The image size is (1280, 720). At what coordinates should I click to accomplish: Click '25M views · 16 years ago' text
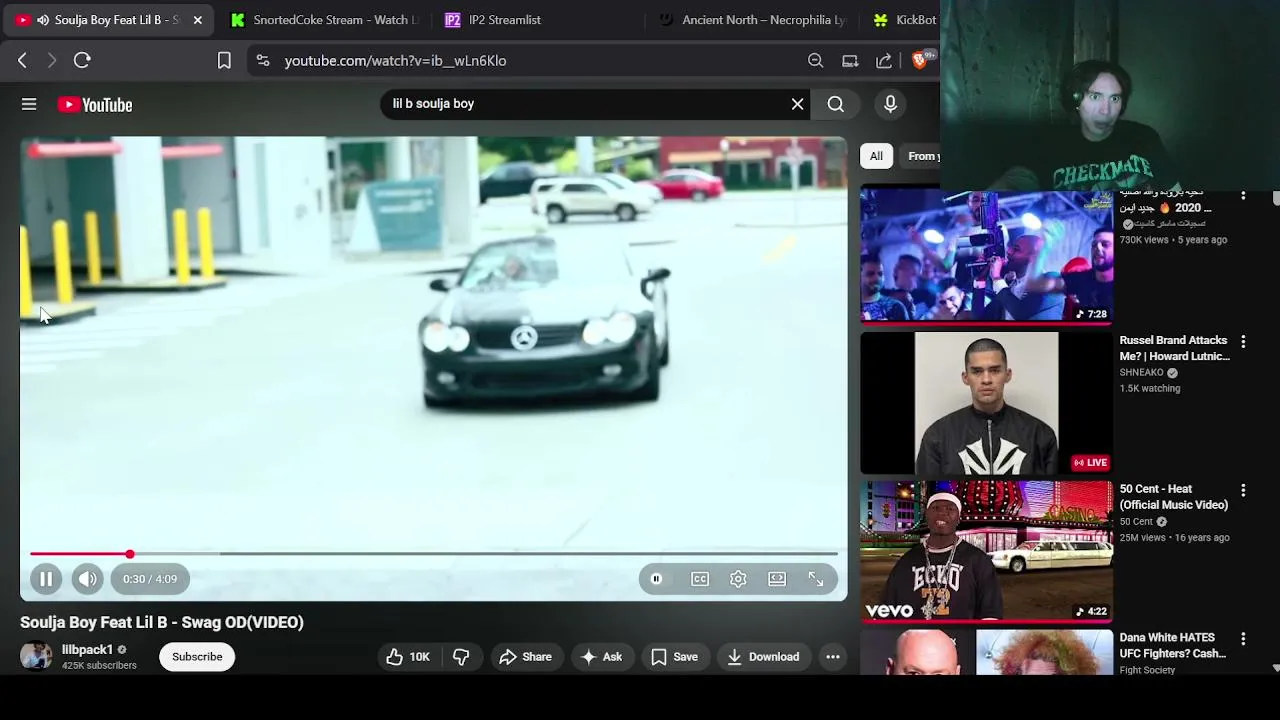[x=1174, y=538]
